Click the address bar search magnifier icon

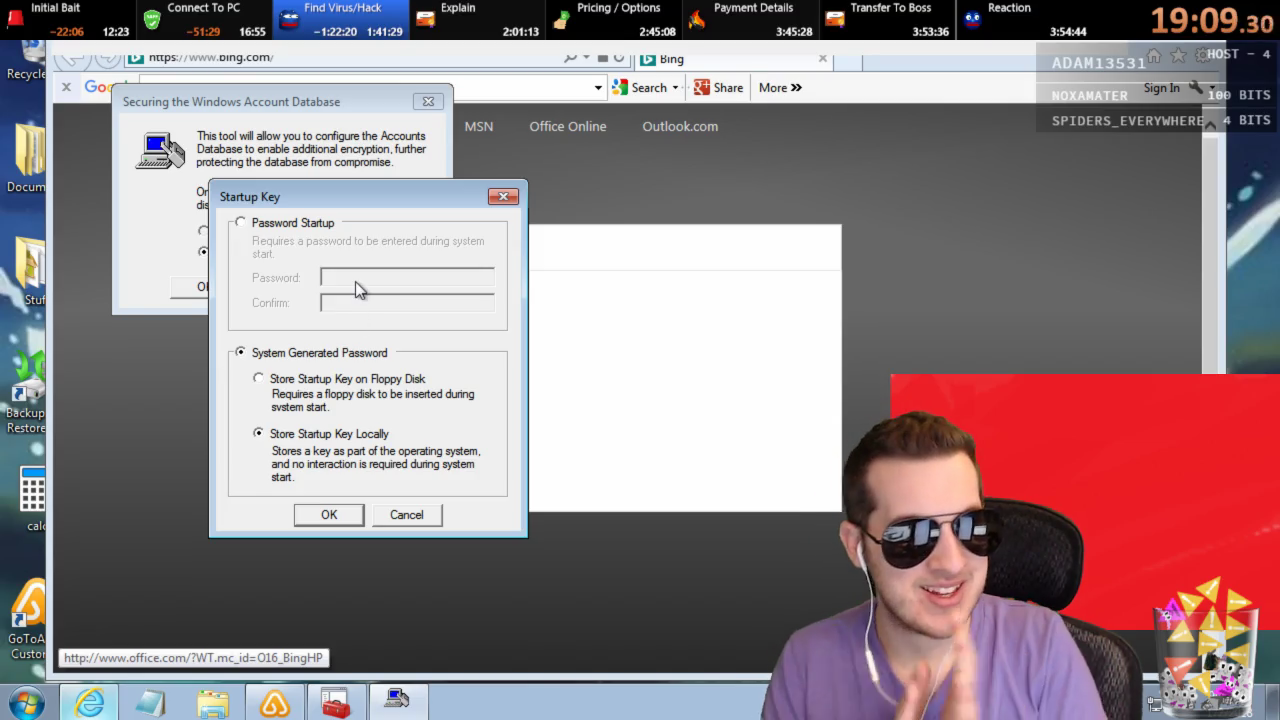click(x=570, y=58)
